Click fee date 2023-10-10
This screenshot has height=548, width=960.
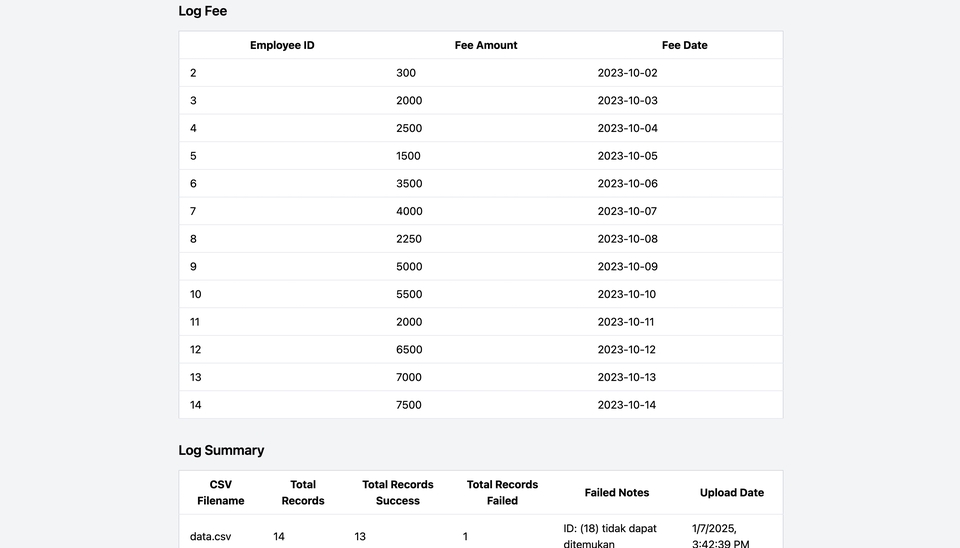click(x=626, y=294)
